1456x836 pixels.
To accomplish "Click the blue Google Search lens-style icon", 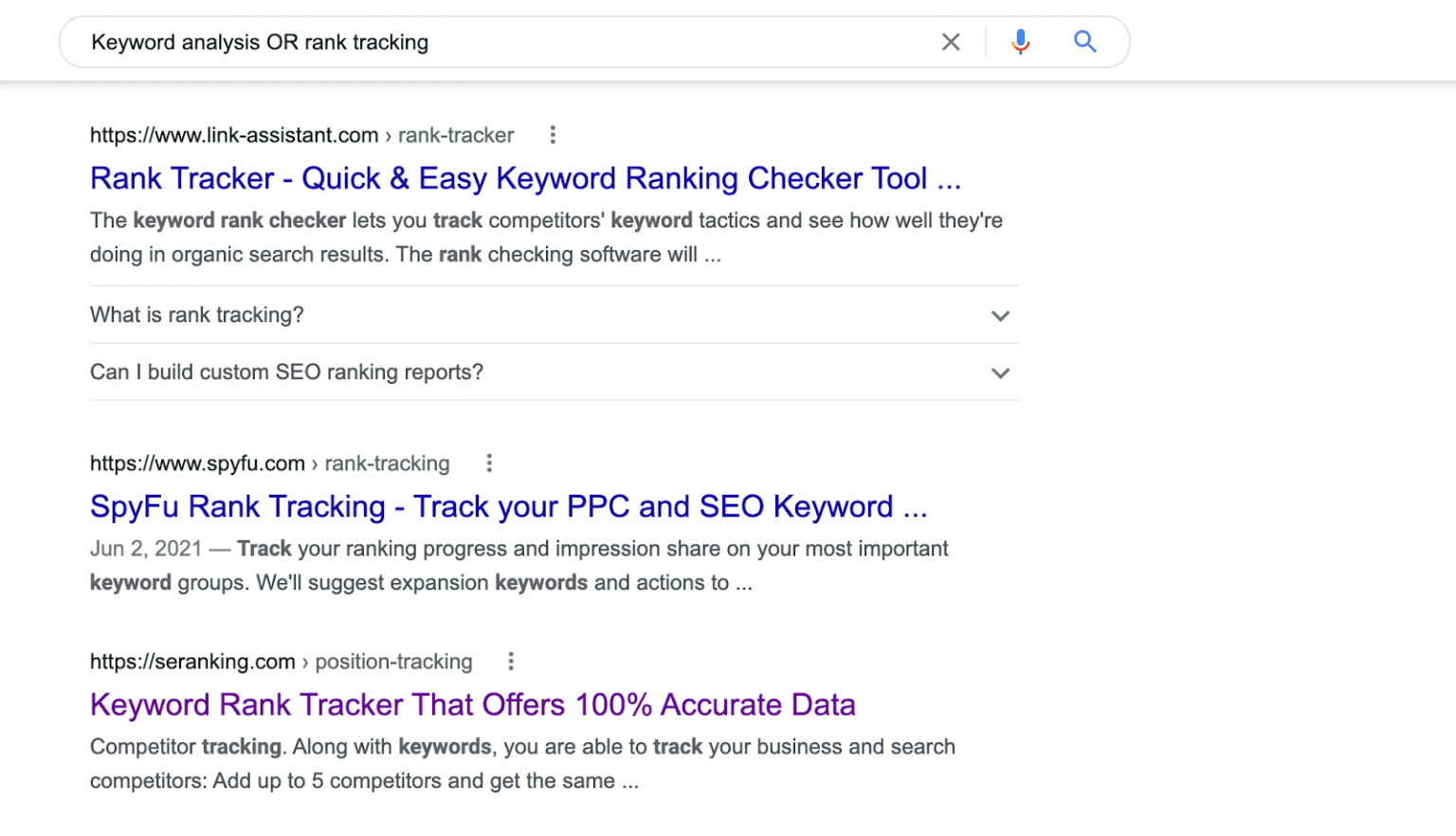I will coord(1084,42).
